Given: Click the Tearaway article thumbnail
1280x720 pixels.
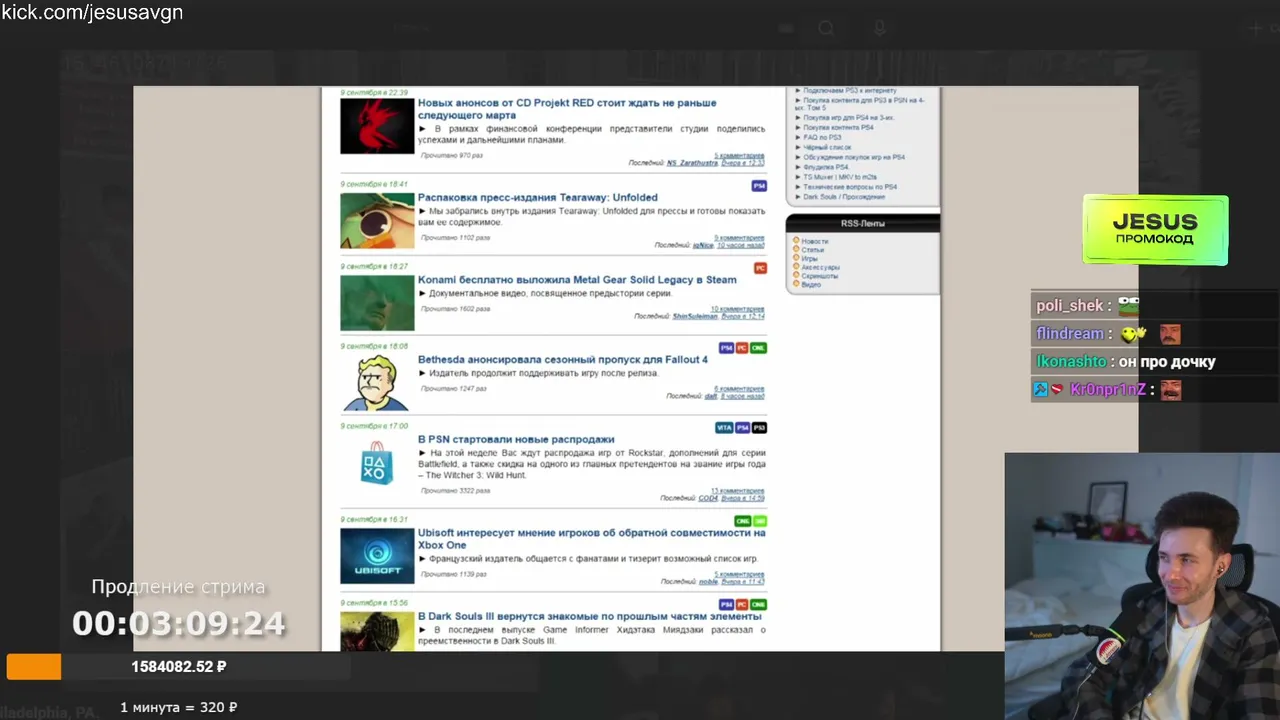Looking at the screenshot, I should point(377,220).
